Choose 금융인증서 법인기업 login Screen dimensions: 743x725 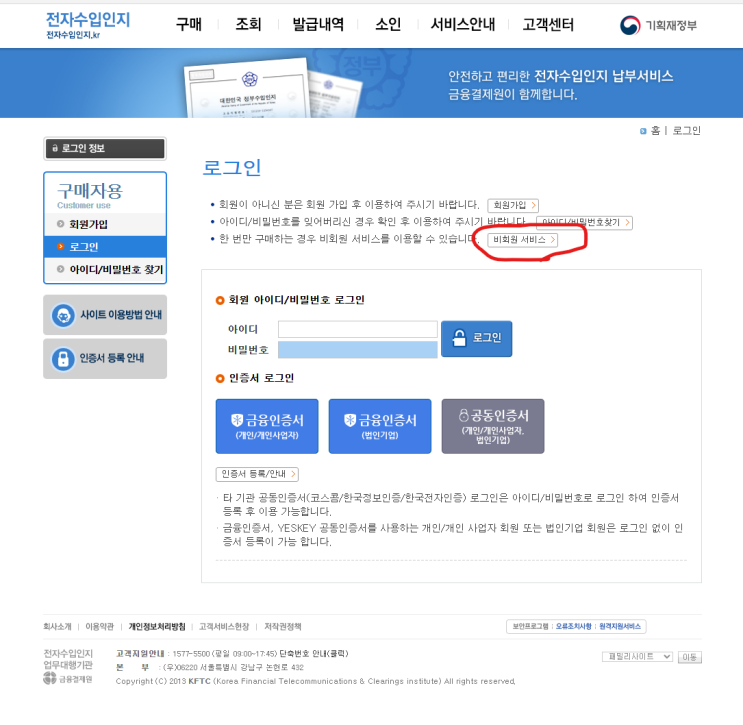[380, 426]
